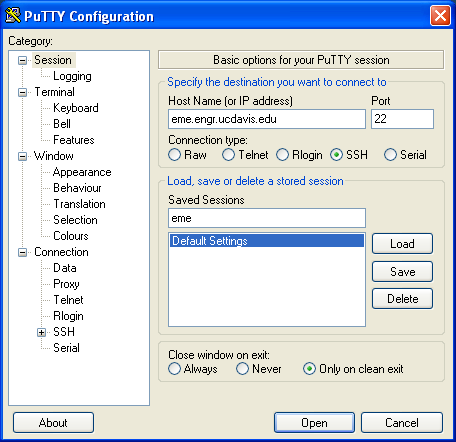Choose Always for close window on exit
This screenshot has height=442, width=456.
174,369
